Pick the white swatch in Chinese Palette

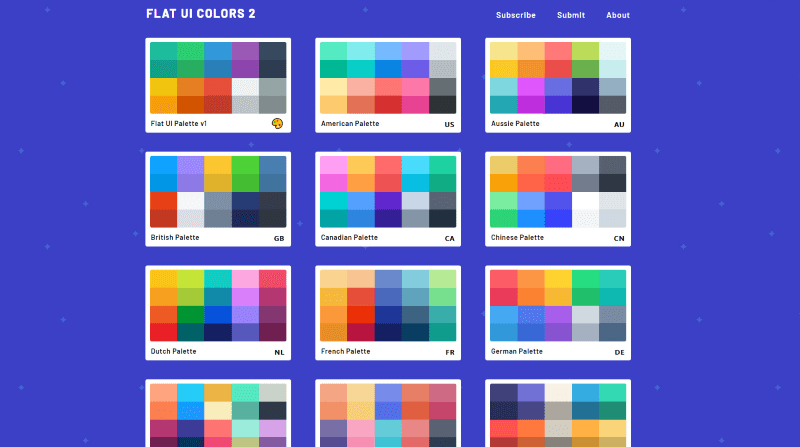pyautogui.click(x=585, y=201)
